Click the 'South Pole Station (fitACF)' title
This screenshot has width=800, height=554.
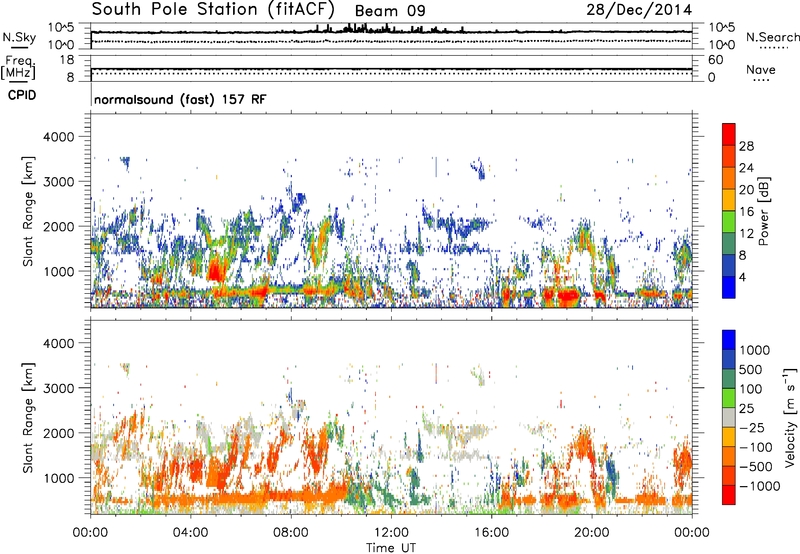pos(214,9)
